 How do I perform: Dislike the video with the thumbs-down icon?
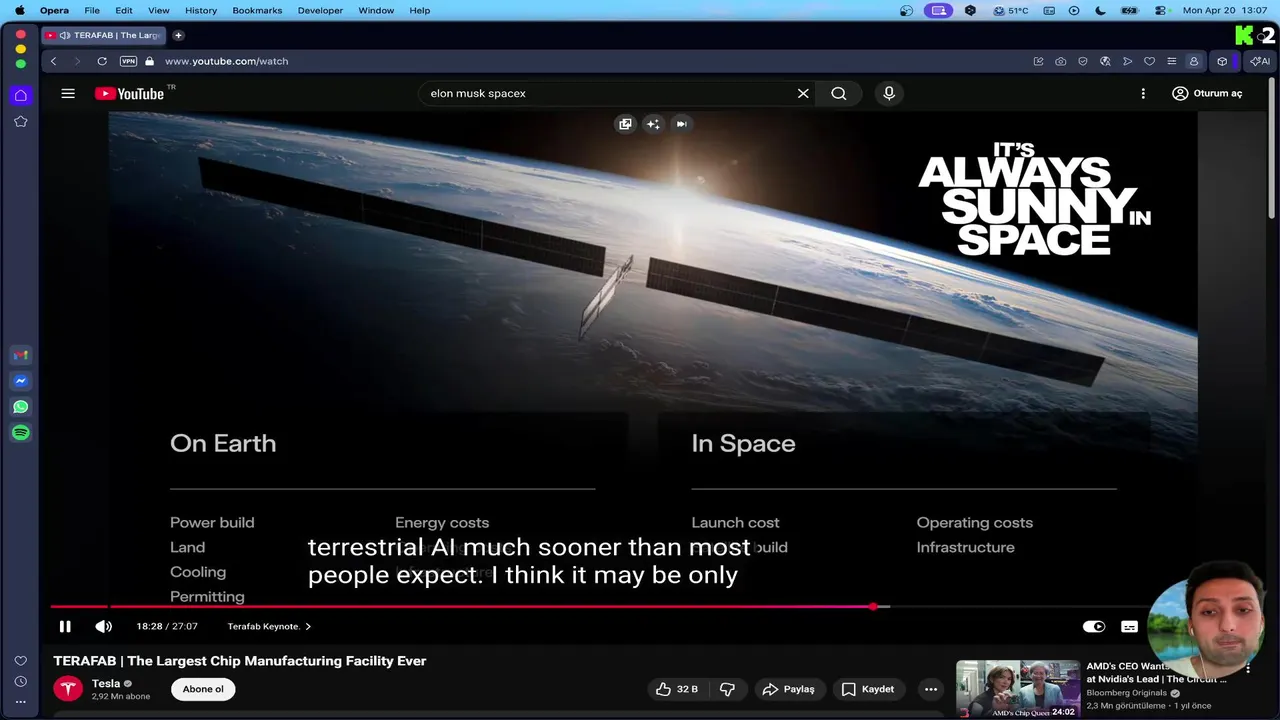coord(728,689)
